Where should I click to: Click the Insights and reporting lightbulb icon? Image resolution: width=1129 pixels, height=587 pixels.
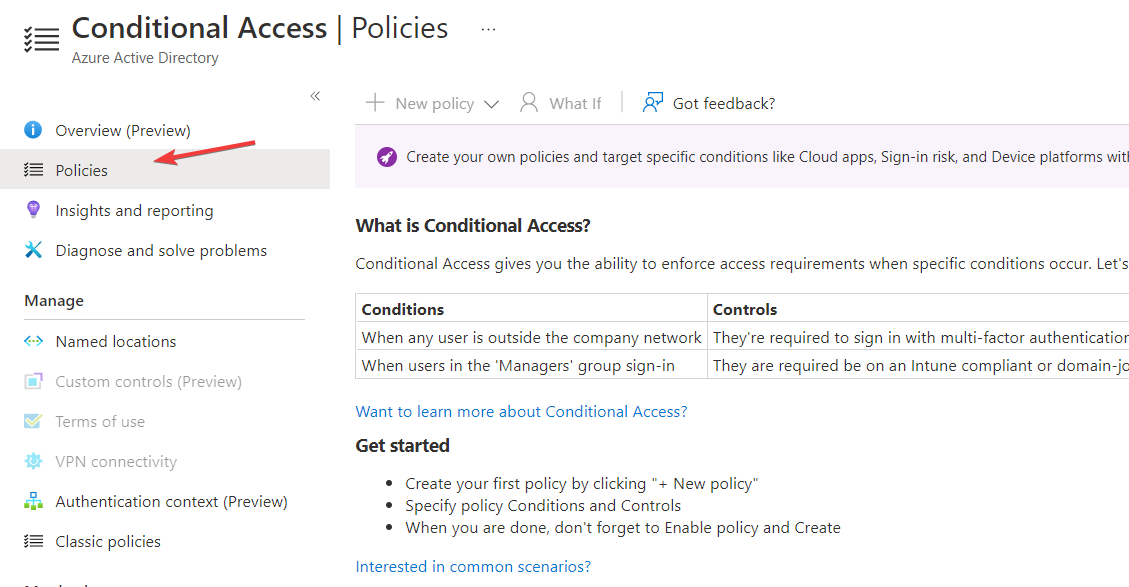coord(33,210)
